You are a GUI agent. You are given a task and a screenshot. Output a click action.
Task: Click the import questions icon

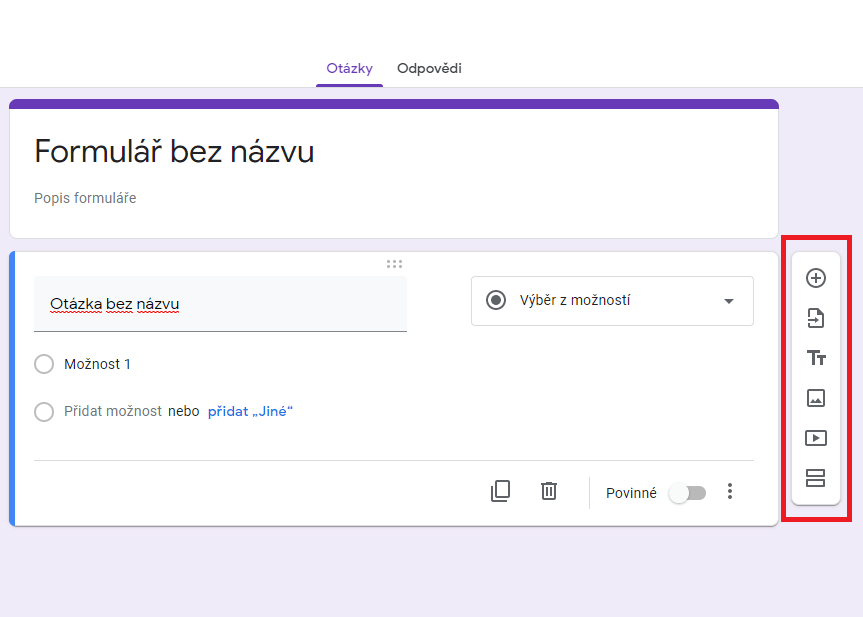tap(816, 318)
